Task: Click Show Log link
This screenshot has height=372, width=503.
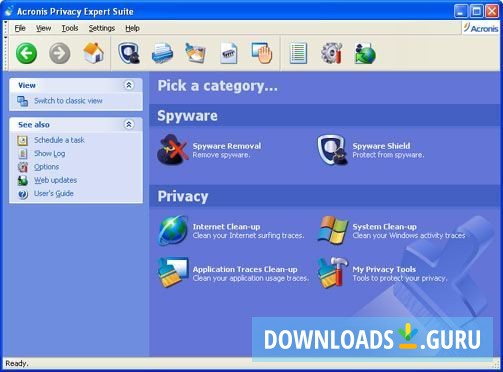Action: pyautogui.click(x=49, y=153)
